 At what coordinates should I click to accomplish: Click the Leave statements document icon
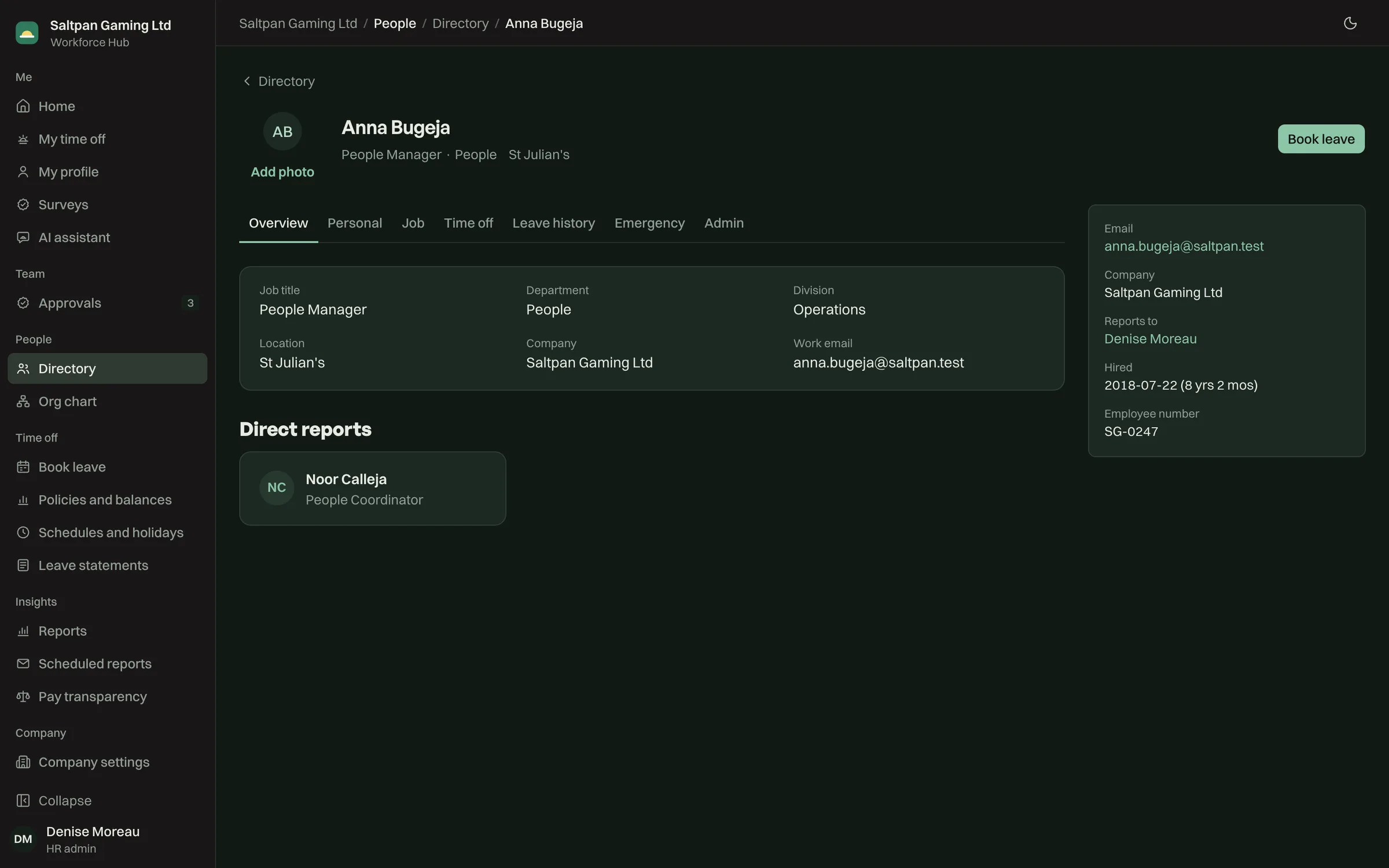coord(23,565)
